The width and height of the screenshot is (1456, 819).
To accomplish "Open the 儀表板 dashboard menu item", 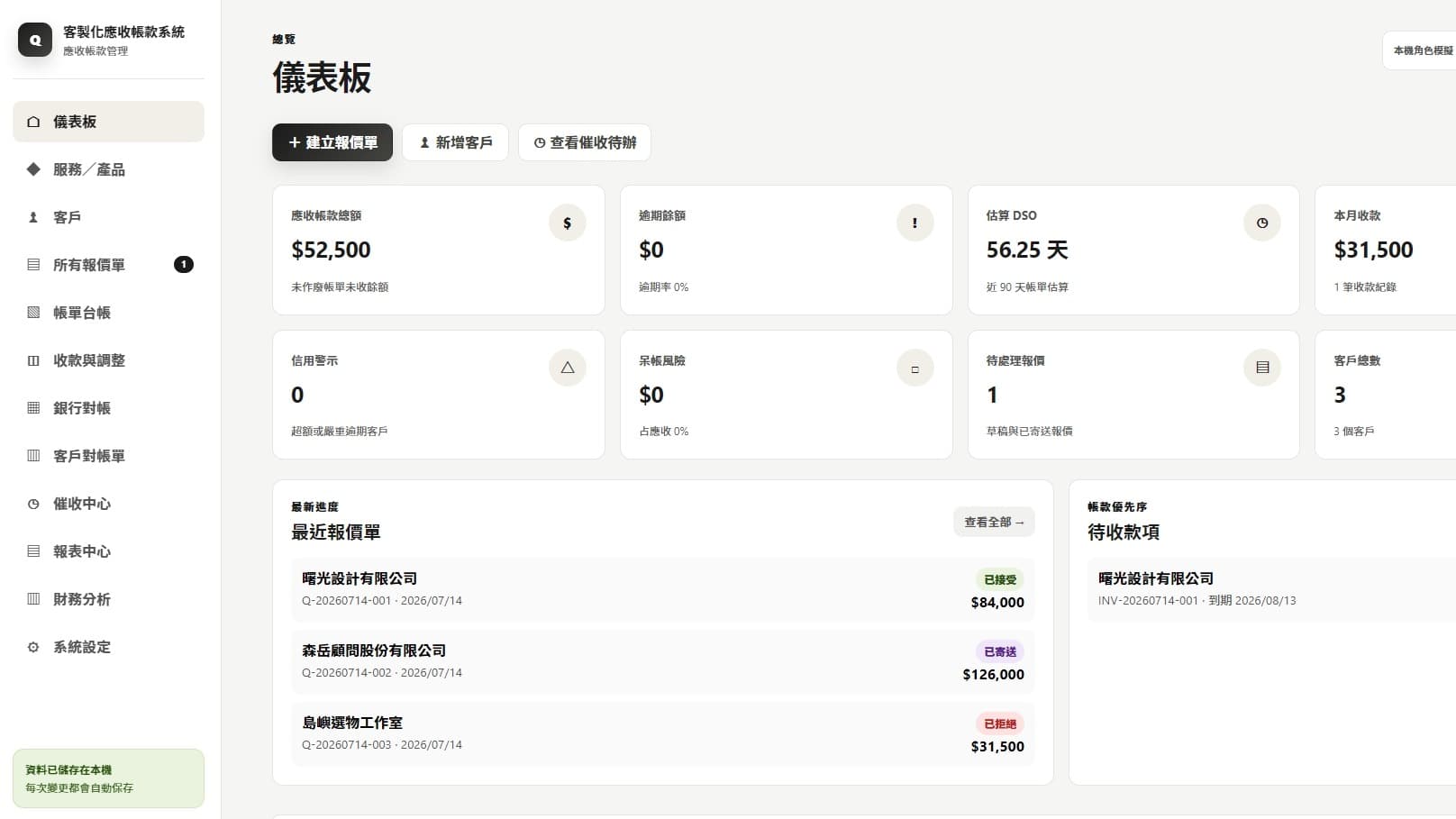I will 108,122.
